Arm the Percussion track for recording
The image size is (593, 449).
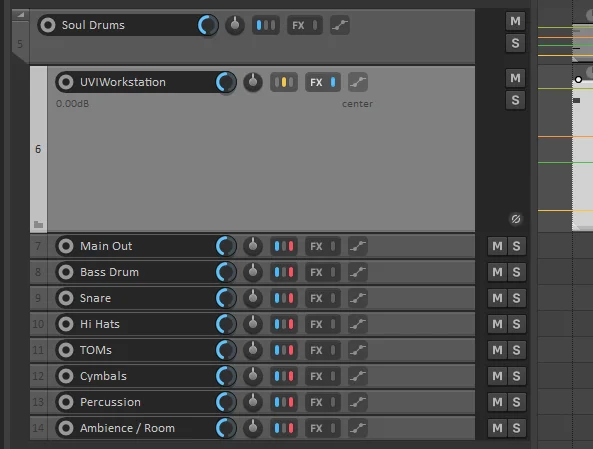pos(66,402)
